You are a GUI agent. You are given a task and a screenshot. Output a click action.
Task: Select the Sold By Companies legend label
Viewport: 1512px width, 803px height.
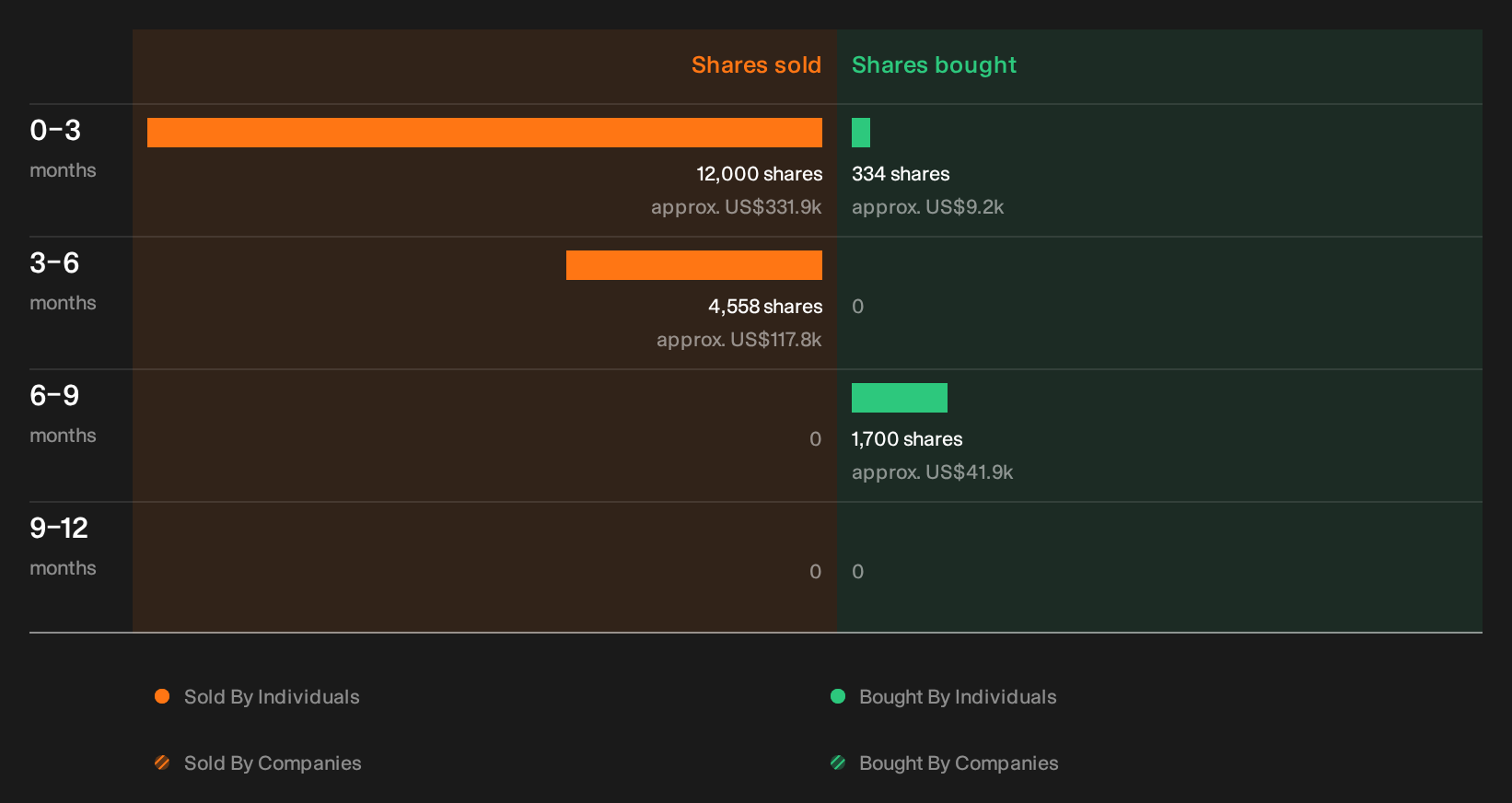[273, 763]
